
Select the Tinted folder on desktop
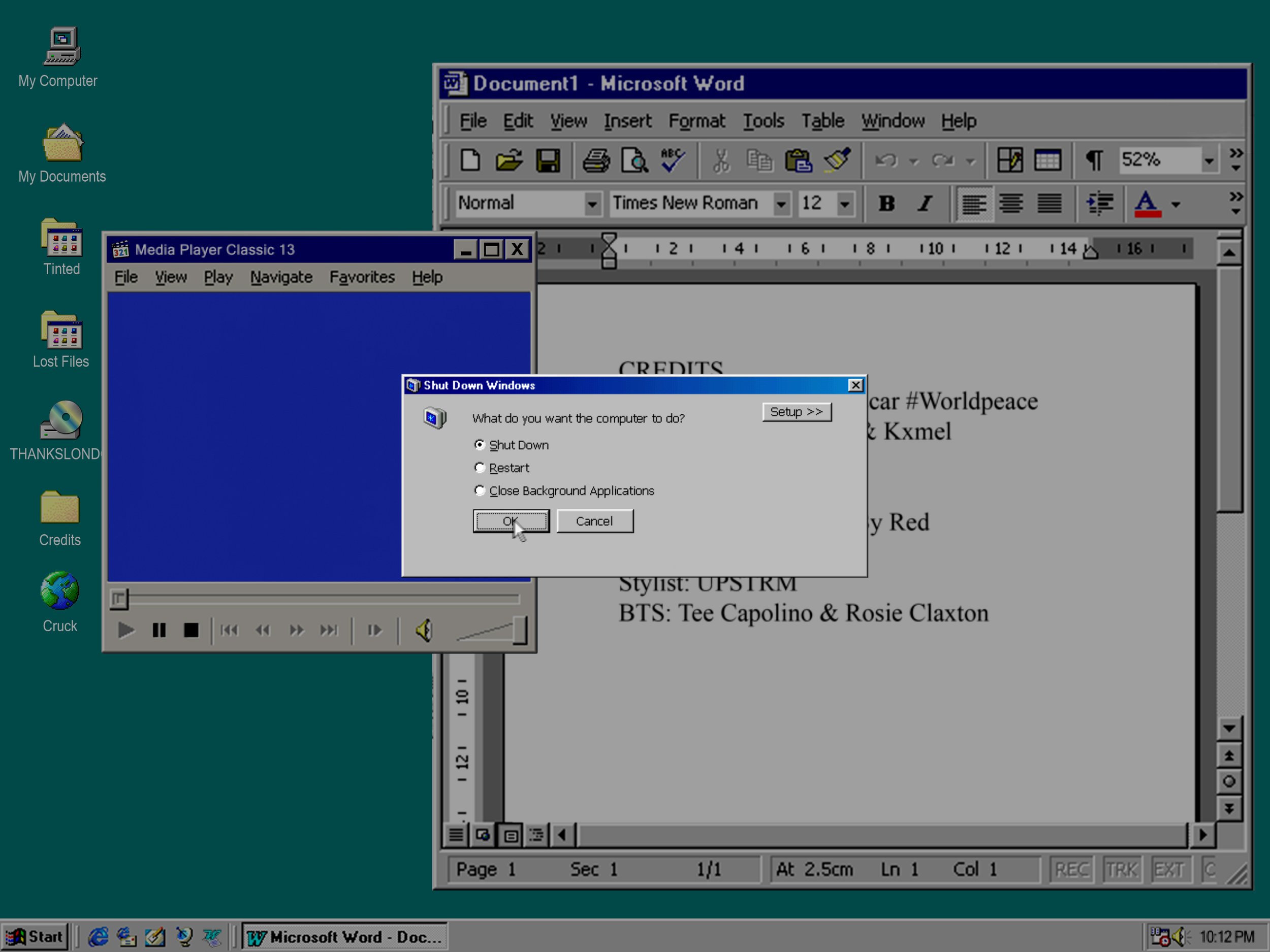pos(62,247)
